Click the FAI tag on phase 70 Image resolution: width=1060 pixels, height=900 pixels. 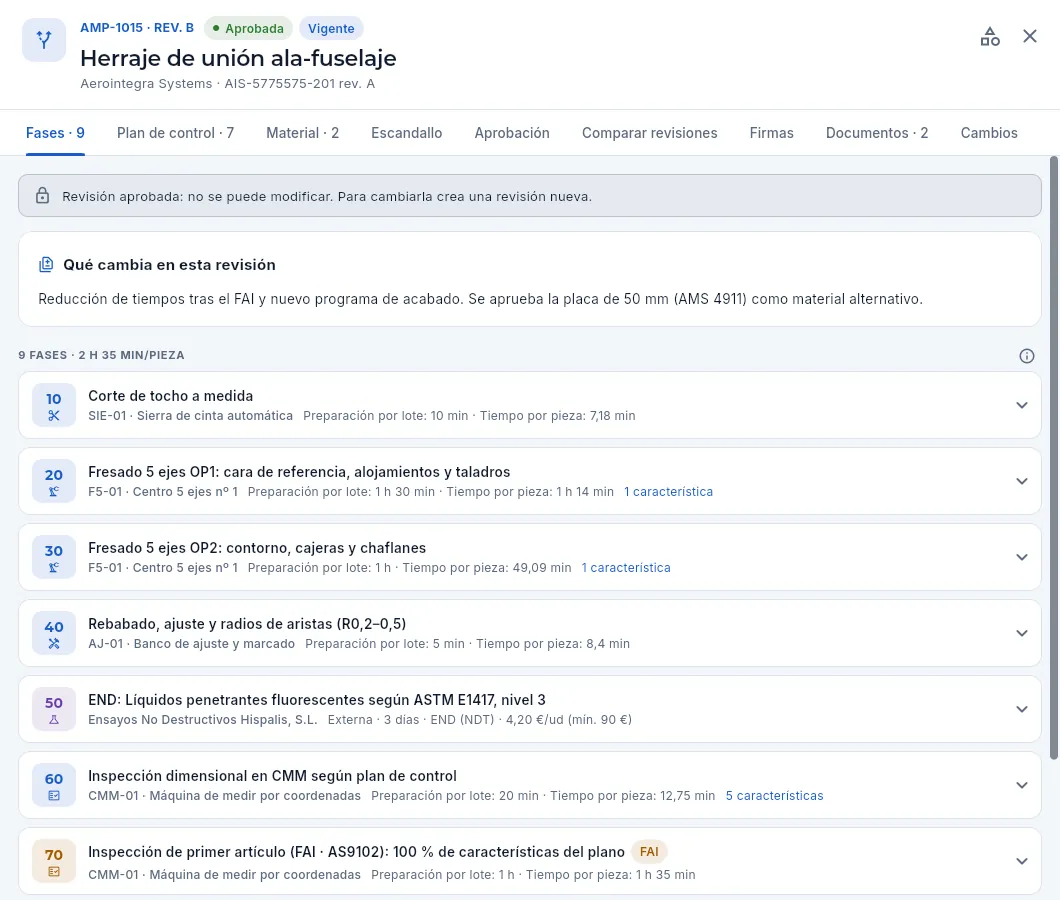point(649,852)
